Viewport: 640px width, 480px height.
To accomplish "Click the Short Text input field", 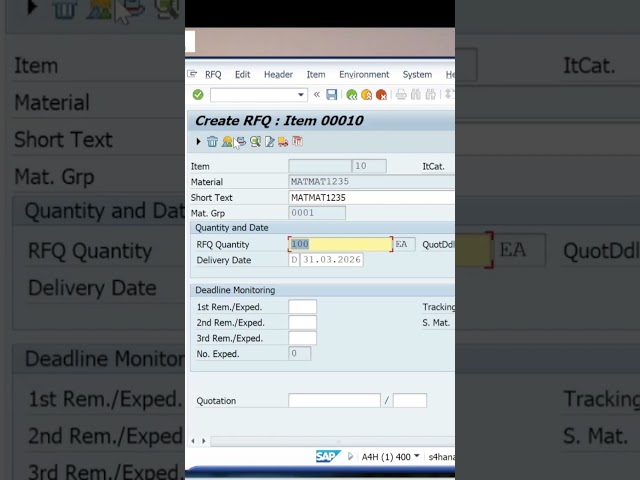I will point(371,198).
